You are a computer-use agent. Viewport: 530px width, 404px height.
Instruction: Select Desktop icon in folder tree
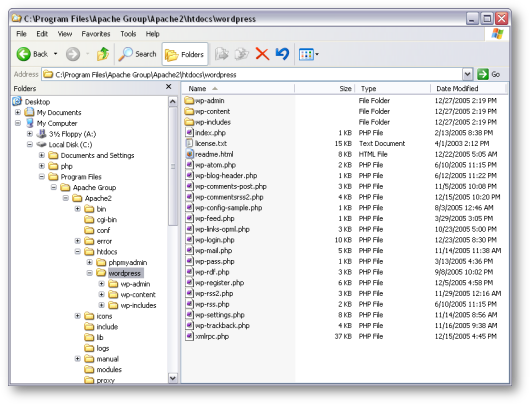[17, 101]
